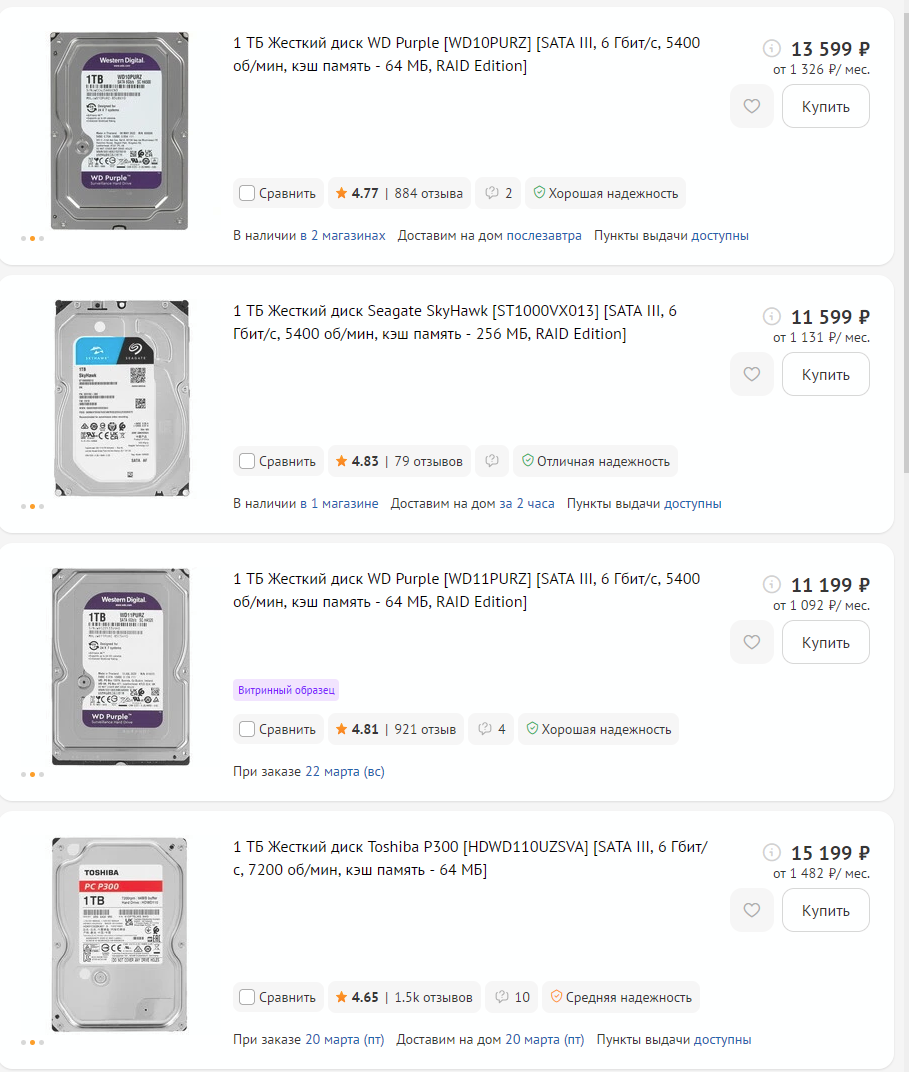Image resolution: width=909 pixels, height=1072 pixels.
Task: Click Купить for Seagate SkyHawk ST1000VX013
Action: (825, 374)
